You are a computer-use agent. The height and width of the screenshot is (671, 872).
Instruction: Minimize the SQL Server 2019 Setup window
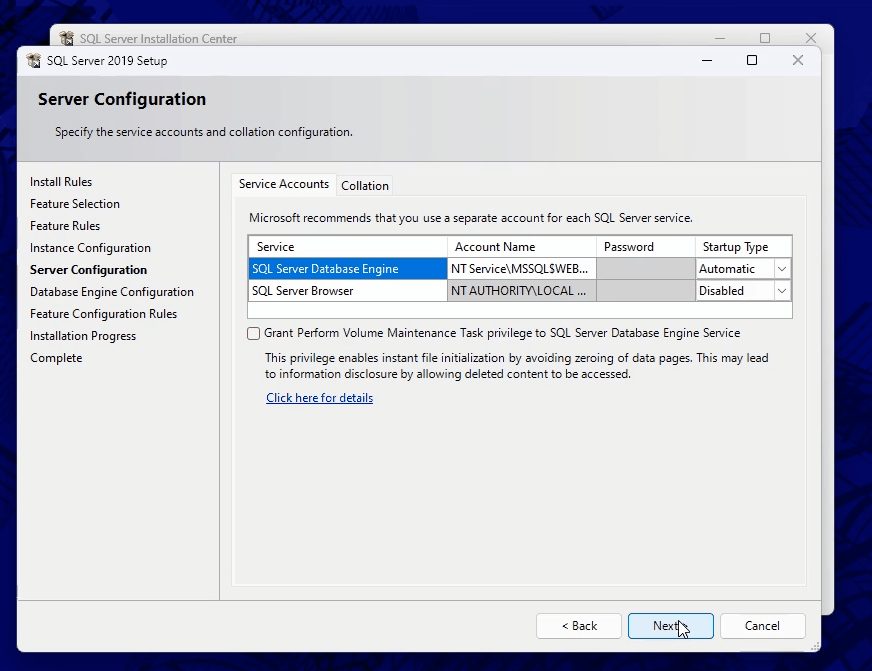coord(706,60)
